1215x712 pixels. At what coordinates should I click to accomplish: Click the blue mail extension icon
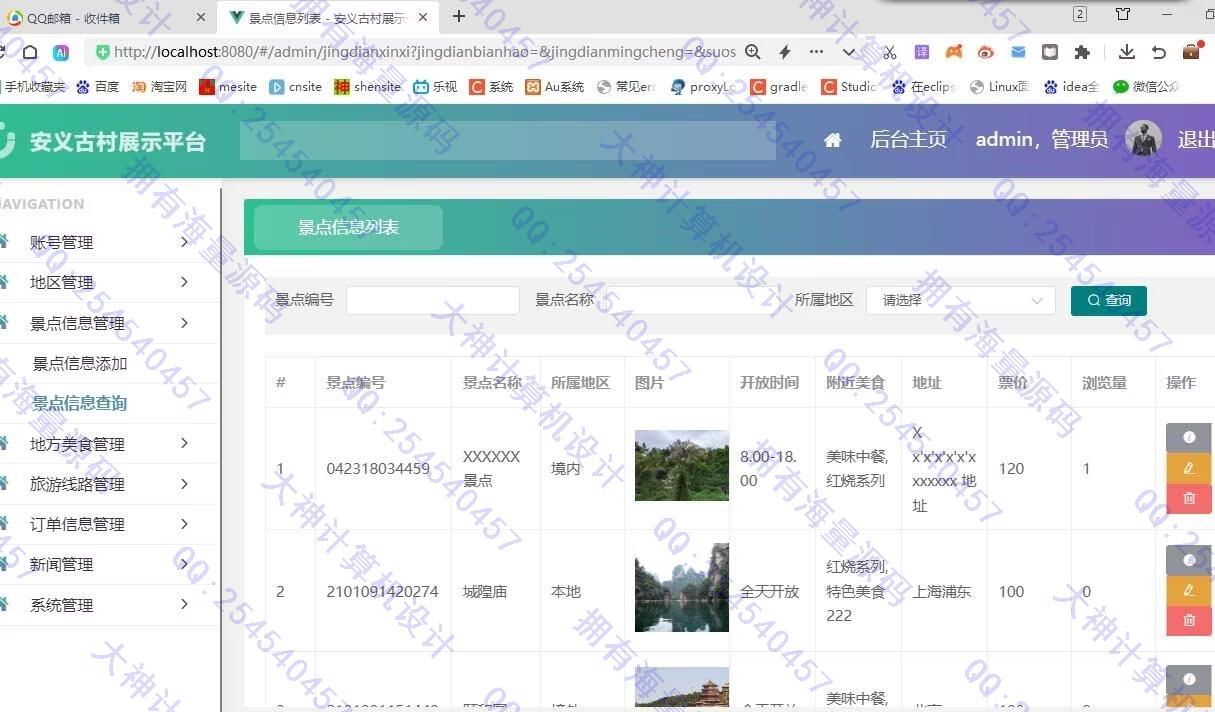click(x=1018, y=52)
